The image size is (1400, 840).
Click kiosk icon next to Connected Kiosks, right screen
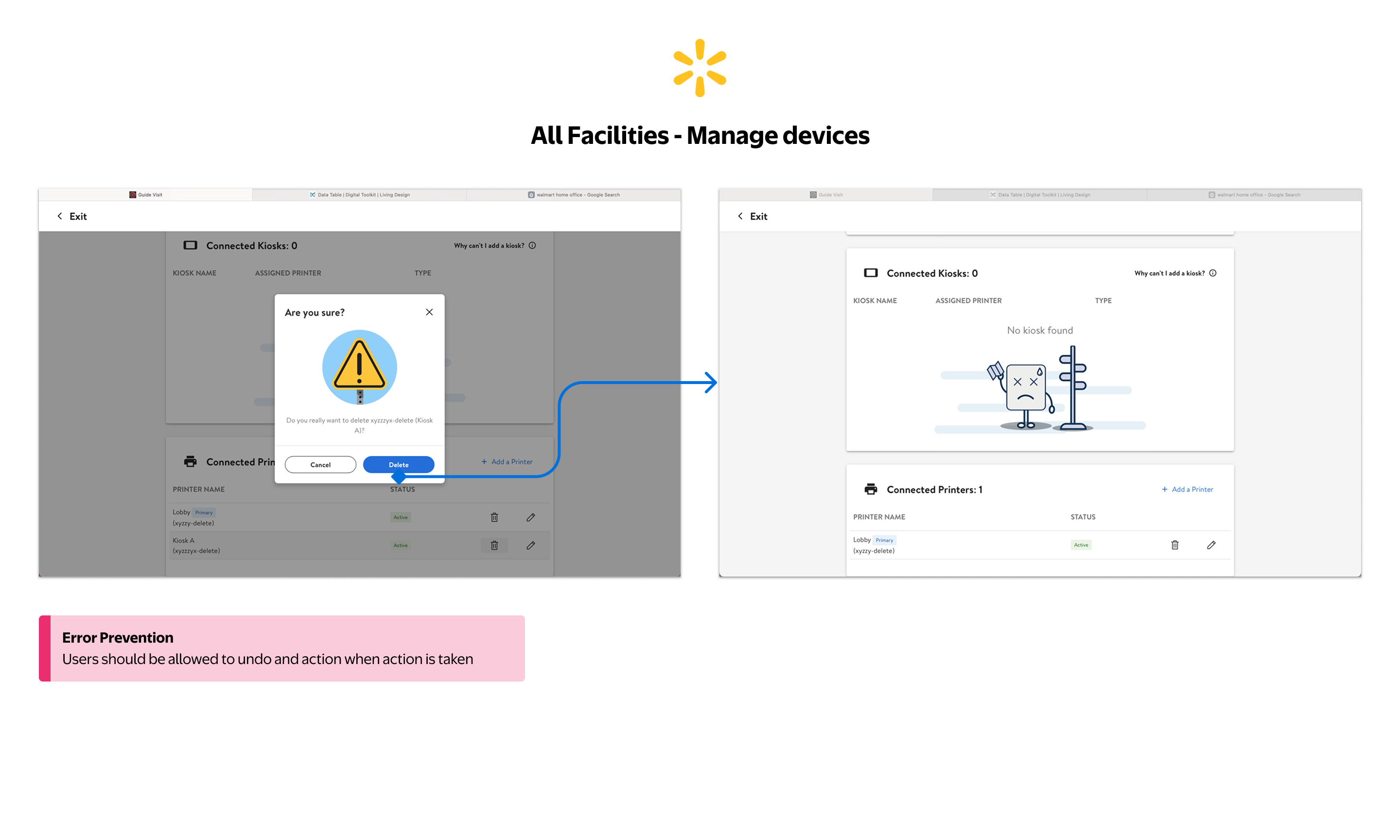tap(871, 273)
